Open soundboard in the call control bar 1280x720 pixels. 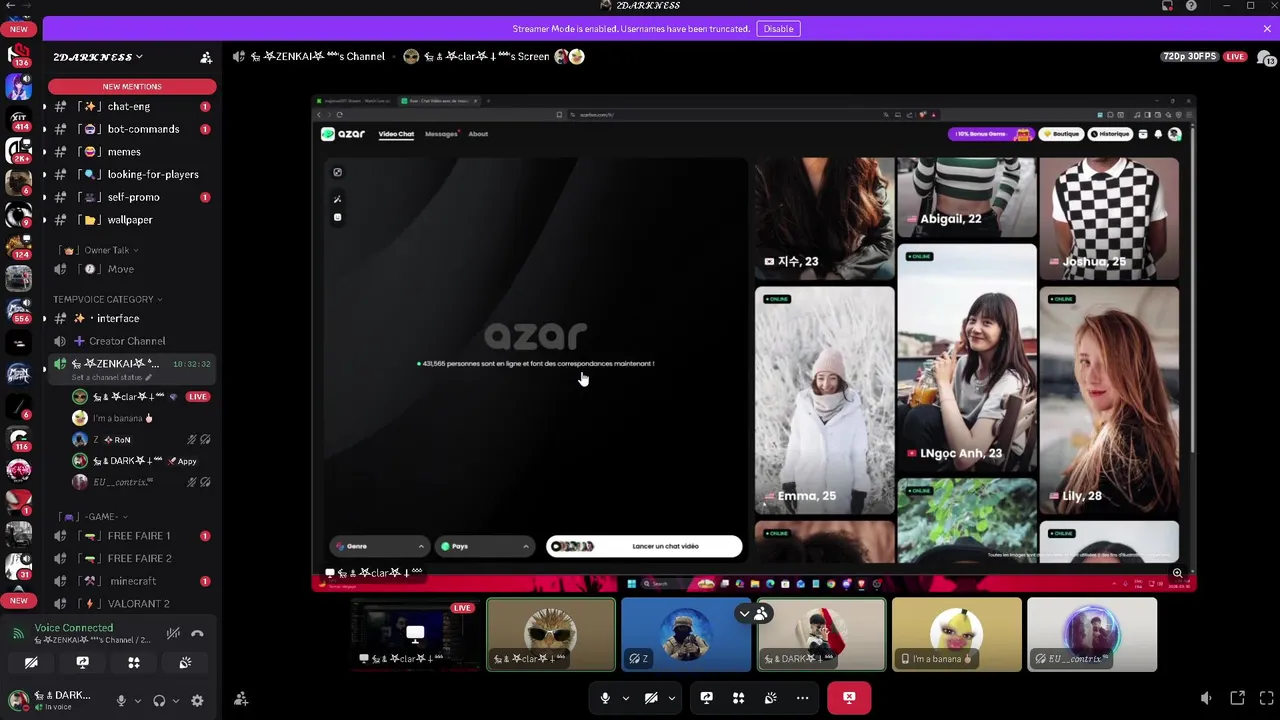coord(771,698)
